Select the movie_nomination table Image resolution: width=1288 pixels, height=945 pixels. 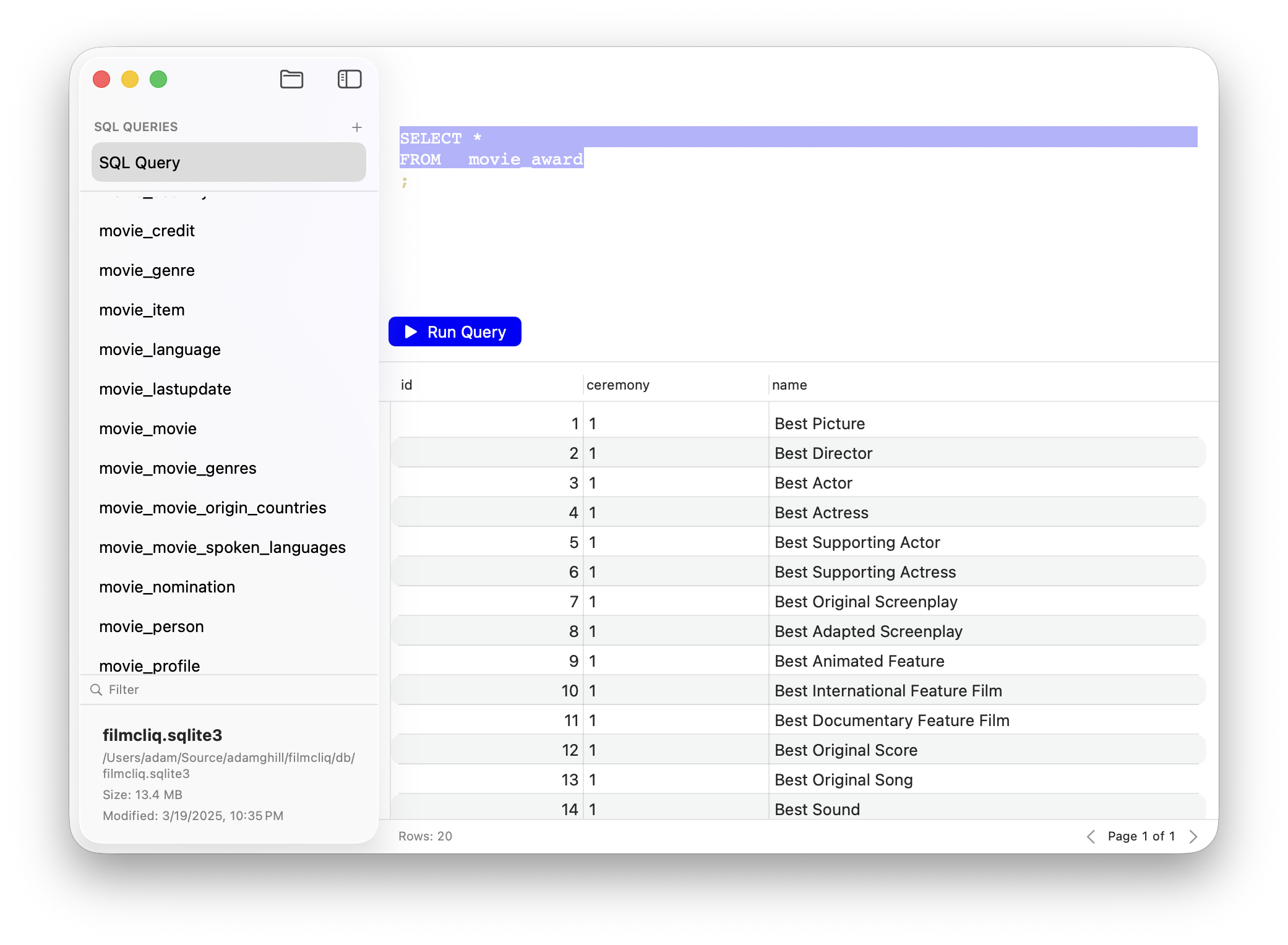click(167, 586)
